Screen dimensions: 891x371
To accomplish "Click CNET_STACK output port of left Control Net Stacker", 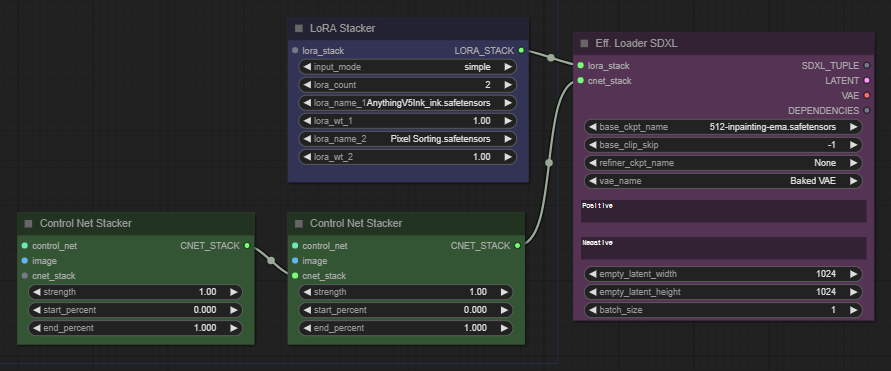I will click(247, 246).
